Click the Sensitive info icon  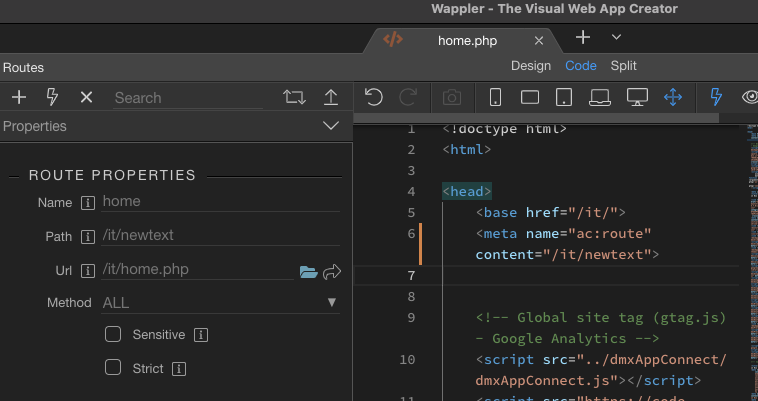(x=201, y=335)
